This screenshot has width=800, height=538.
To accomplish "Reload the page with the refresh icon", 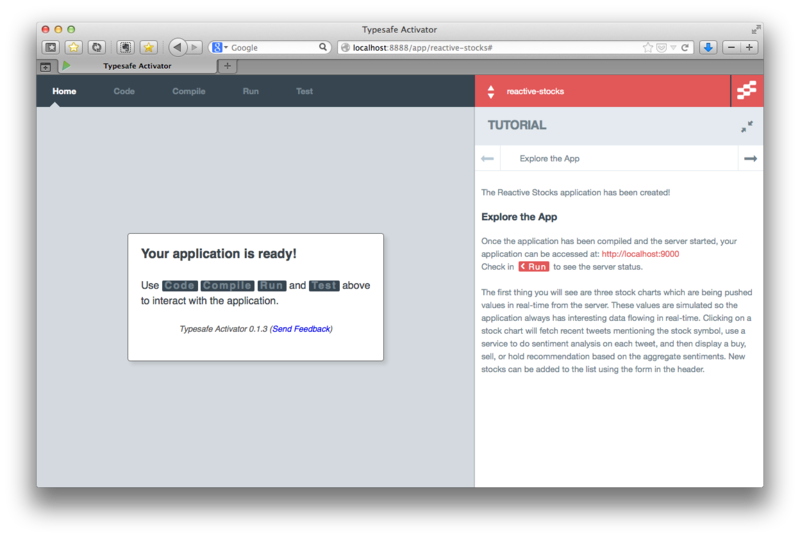I will tap(685, 47).
